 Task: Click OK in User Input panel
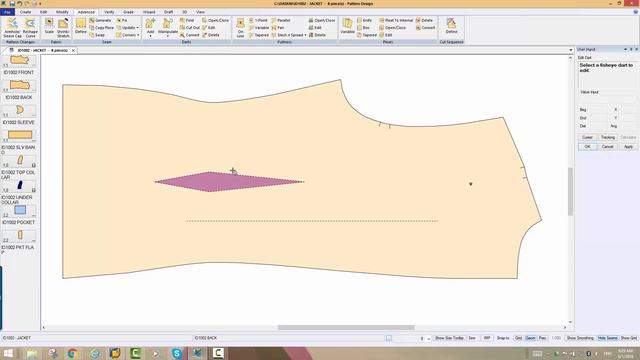coord(587,147)
